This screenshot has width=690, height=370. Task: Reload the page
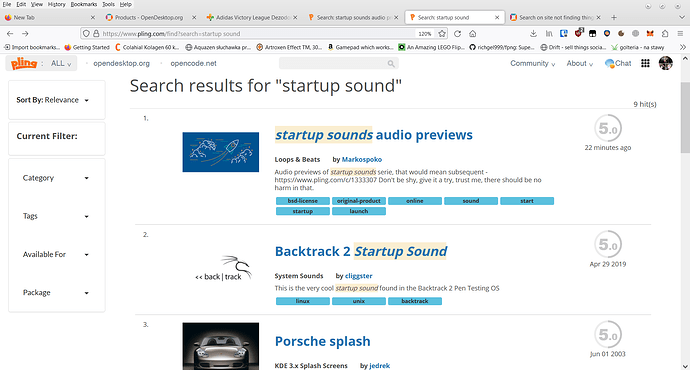[x=458, y=33]
